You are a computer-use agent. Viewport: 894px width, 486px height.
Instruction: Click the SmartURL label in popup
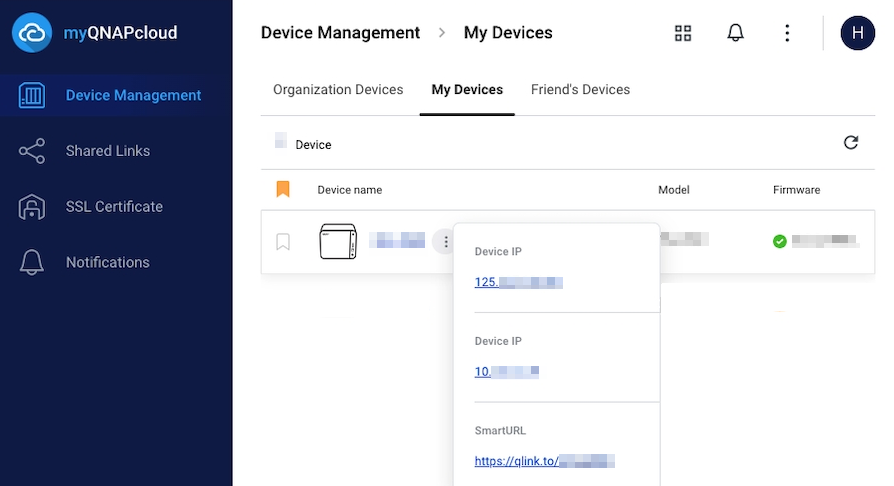pos(500,431)
